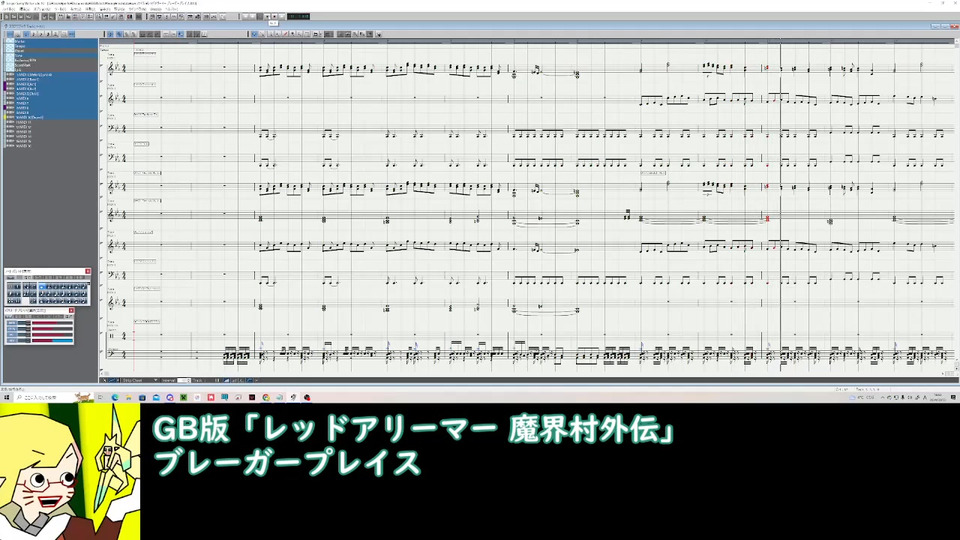Click the bass clef of the third staff
The width and height of the screenshot is (960, 540).
point(111,128)
